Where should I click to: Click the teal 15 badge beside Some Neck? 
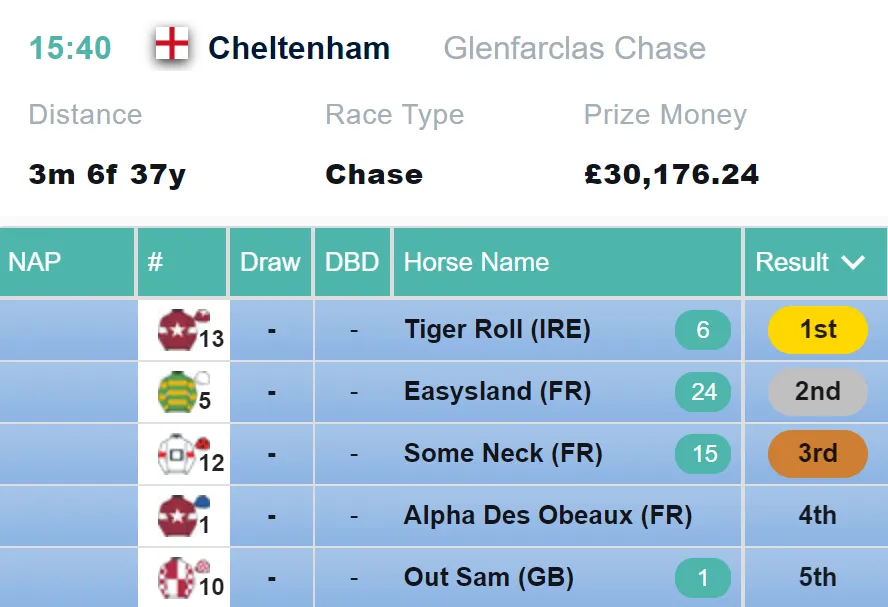pos(703,454)
